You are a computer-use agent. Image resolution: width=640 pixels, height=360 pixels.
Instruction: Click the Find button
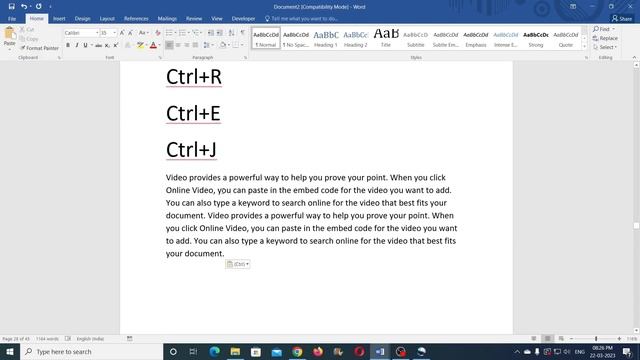pos(604,29)
